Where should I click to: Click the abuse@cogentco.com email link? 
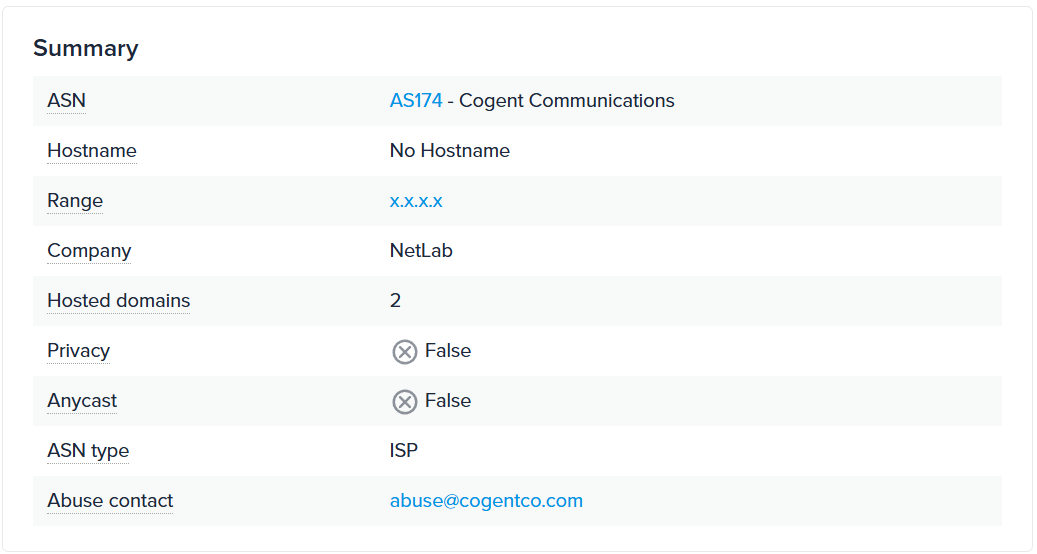[x=486, y=501]
